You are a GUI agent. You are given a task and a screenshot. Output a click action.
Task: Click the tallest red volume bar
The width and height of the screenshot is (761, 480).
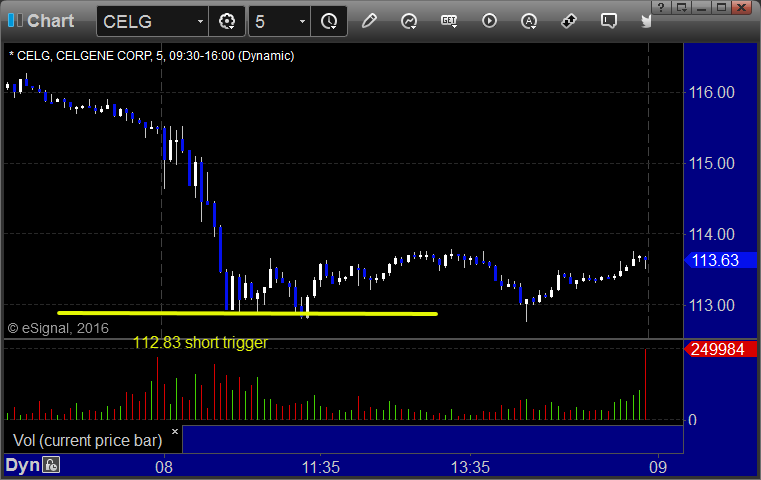point(645,384)
